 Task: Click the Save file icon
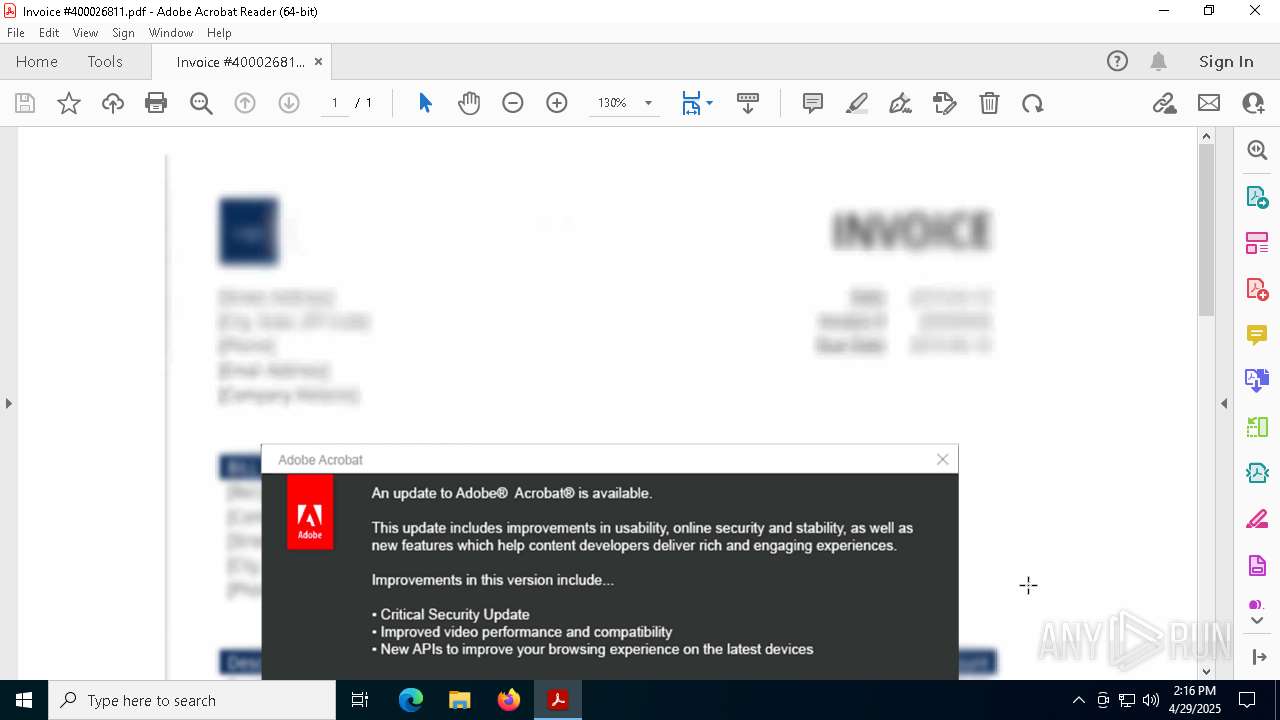(x=25, y=103)
